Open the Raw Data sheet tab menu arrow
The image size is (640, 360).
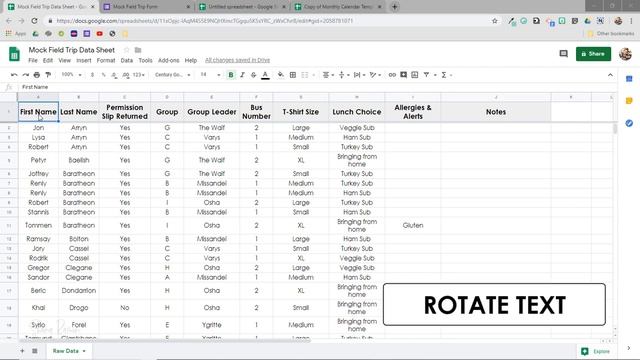(x=84, y=351)
